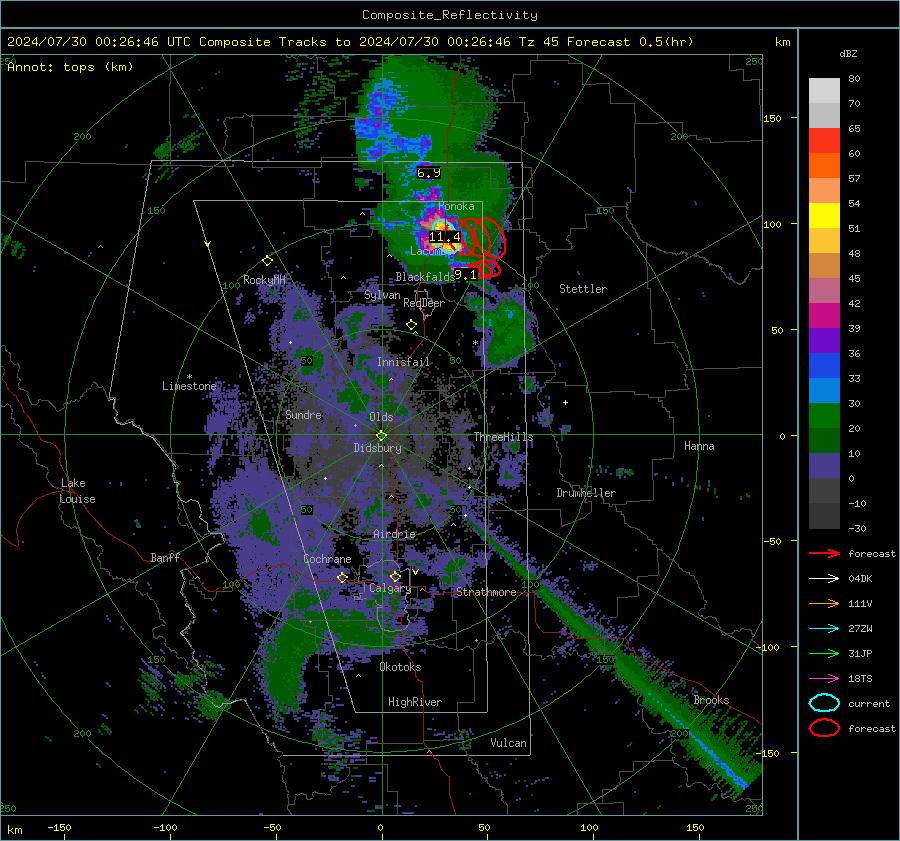Click the Strathmore town label
Image resolution: width=900 pixels, height=841 pixels.
coord(486,592)
